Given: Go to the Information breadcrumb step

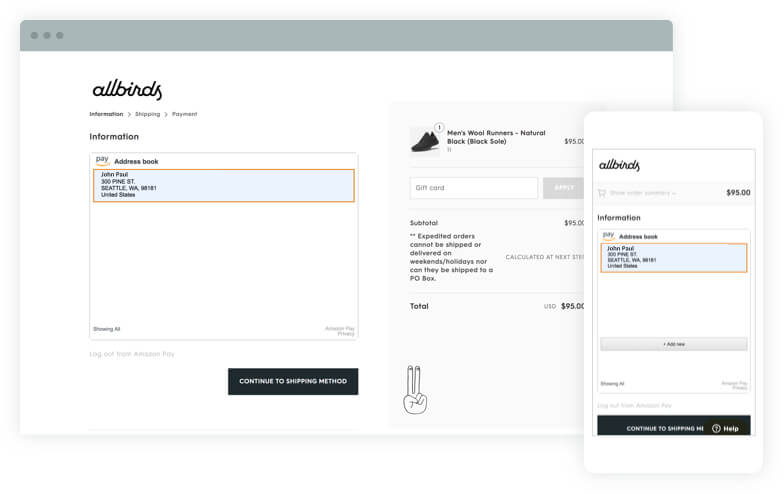Looking at the screenshot, I should [x=106, y=114].
